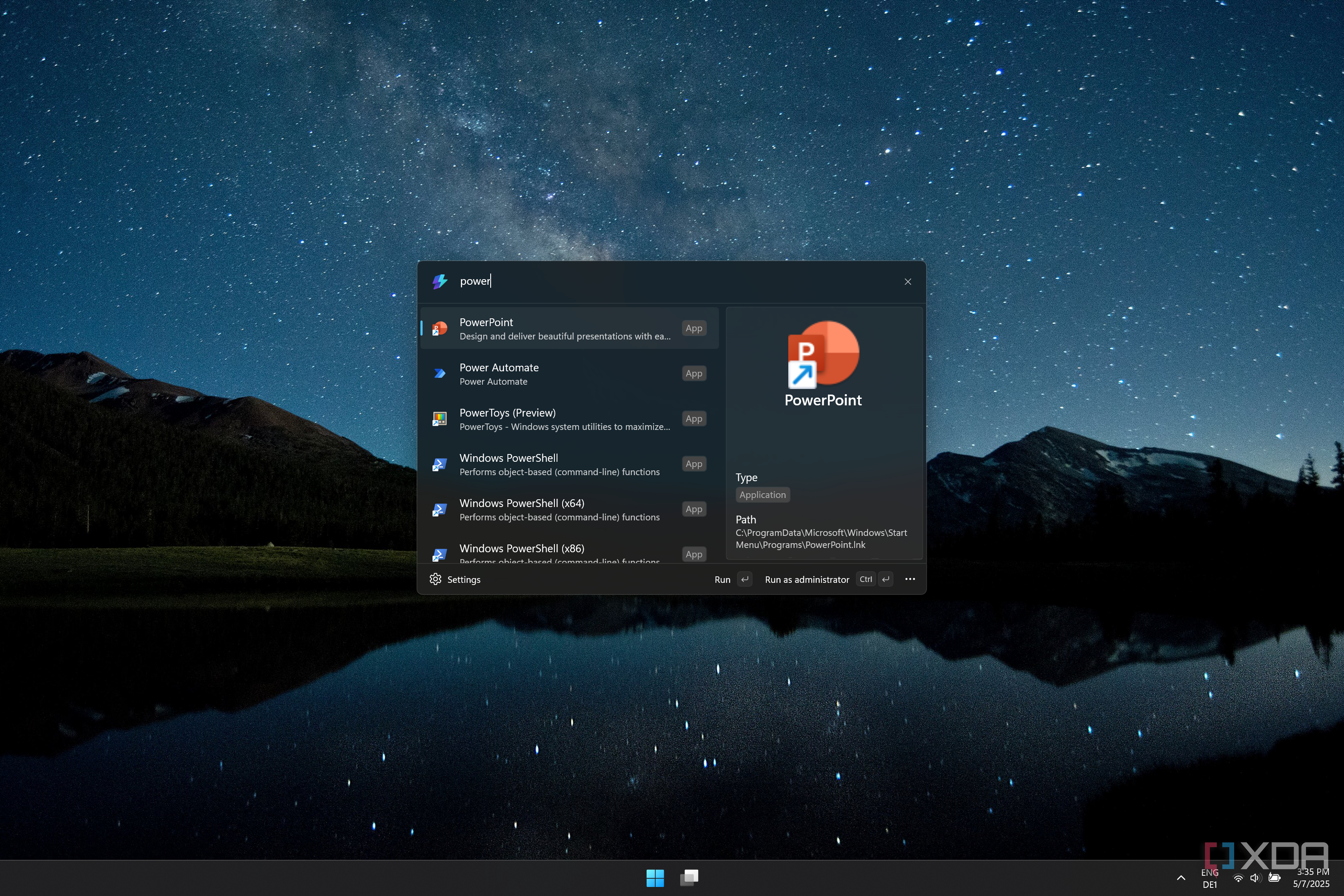Select the Power Automate result title

(x=499, y=367)
